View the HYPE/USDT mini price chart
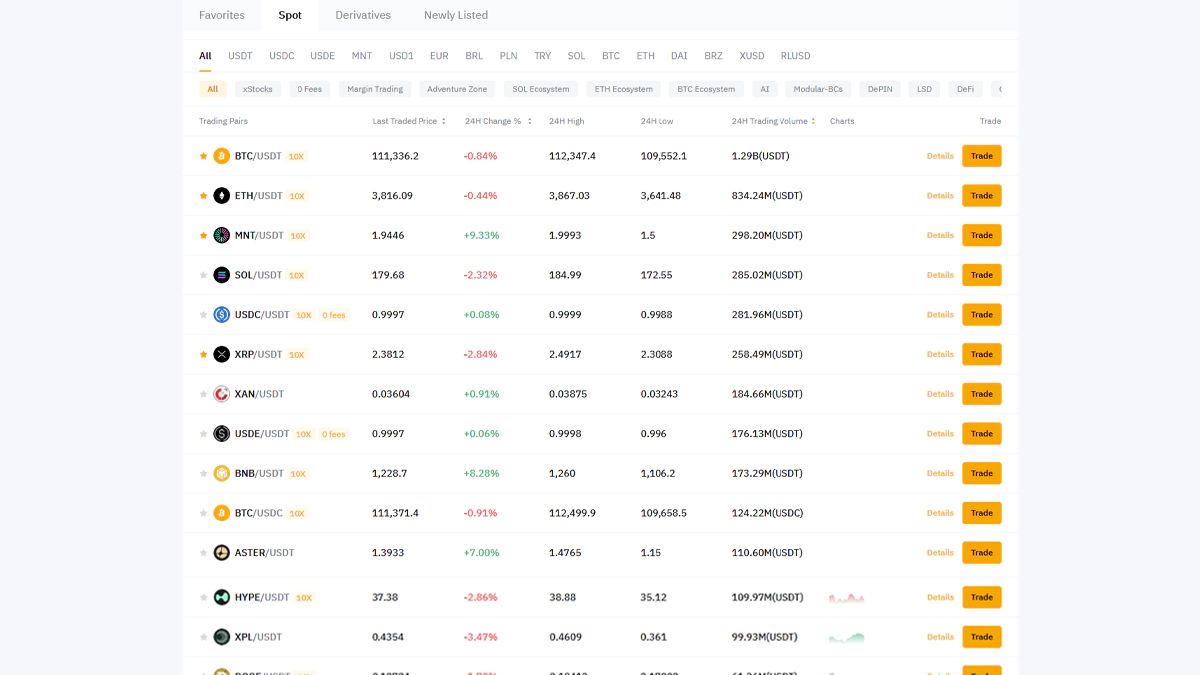Viewport: 1200px width, 675px height. click(846, 598)
